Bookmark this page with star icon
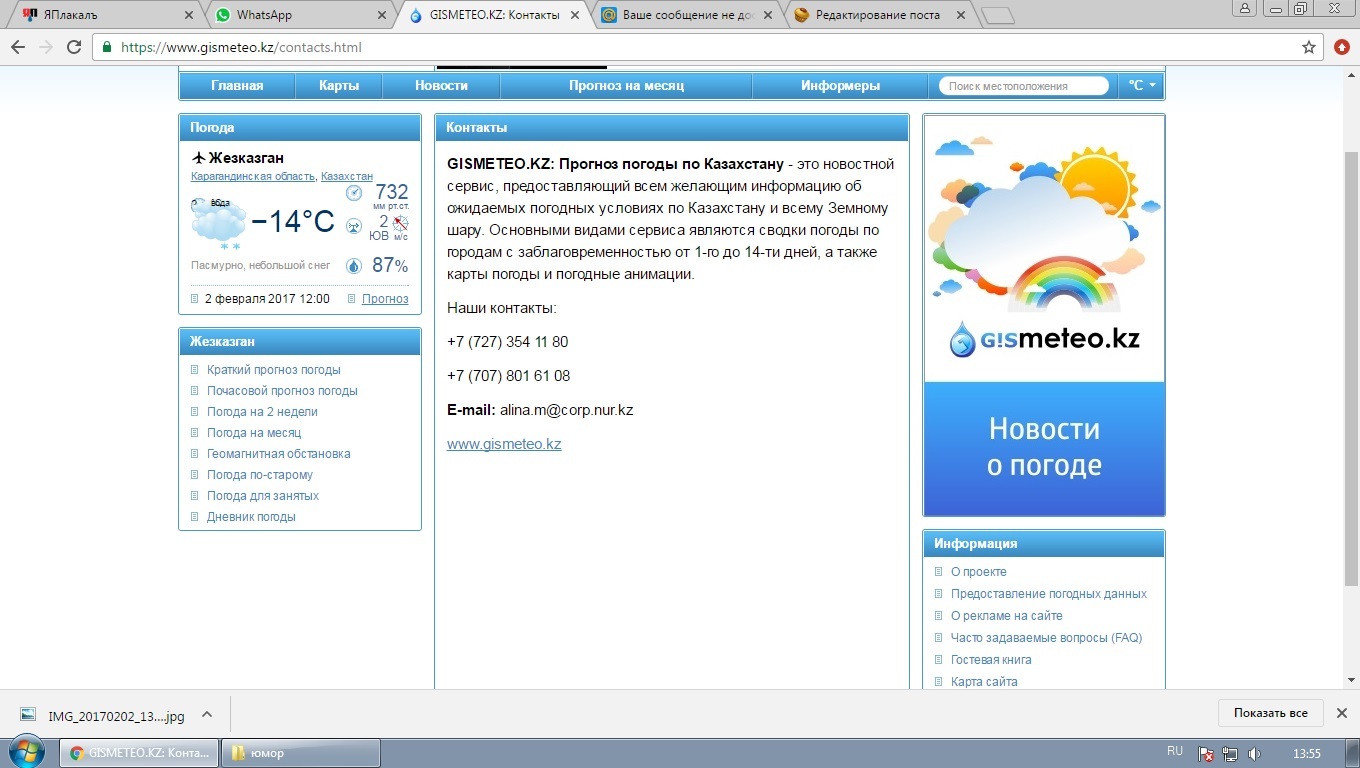The image size is (1360, 768). 1309,47
